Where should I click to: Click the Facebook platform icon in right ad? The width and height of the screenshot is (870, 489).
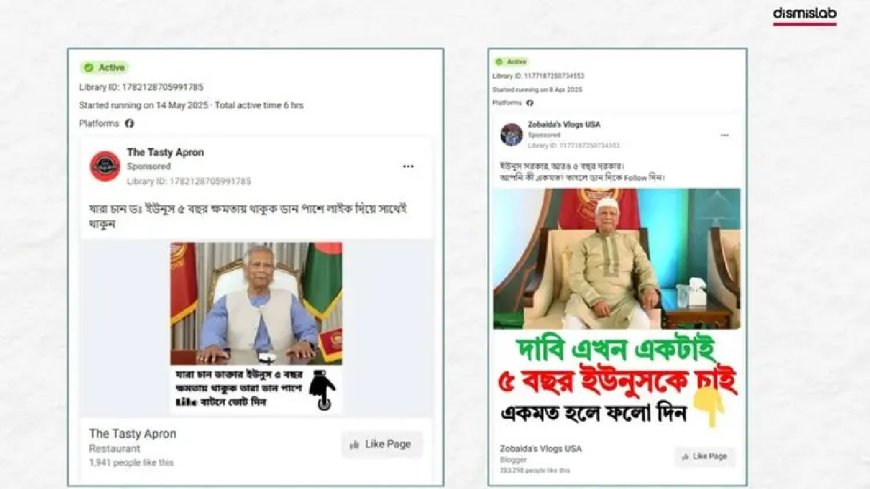[530, 103]
